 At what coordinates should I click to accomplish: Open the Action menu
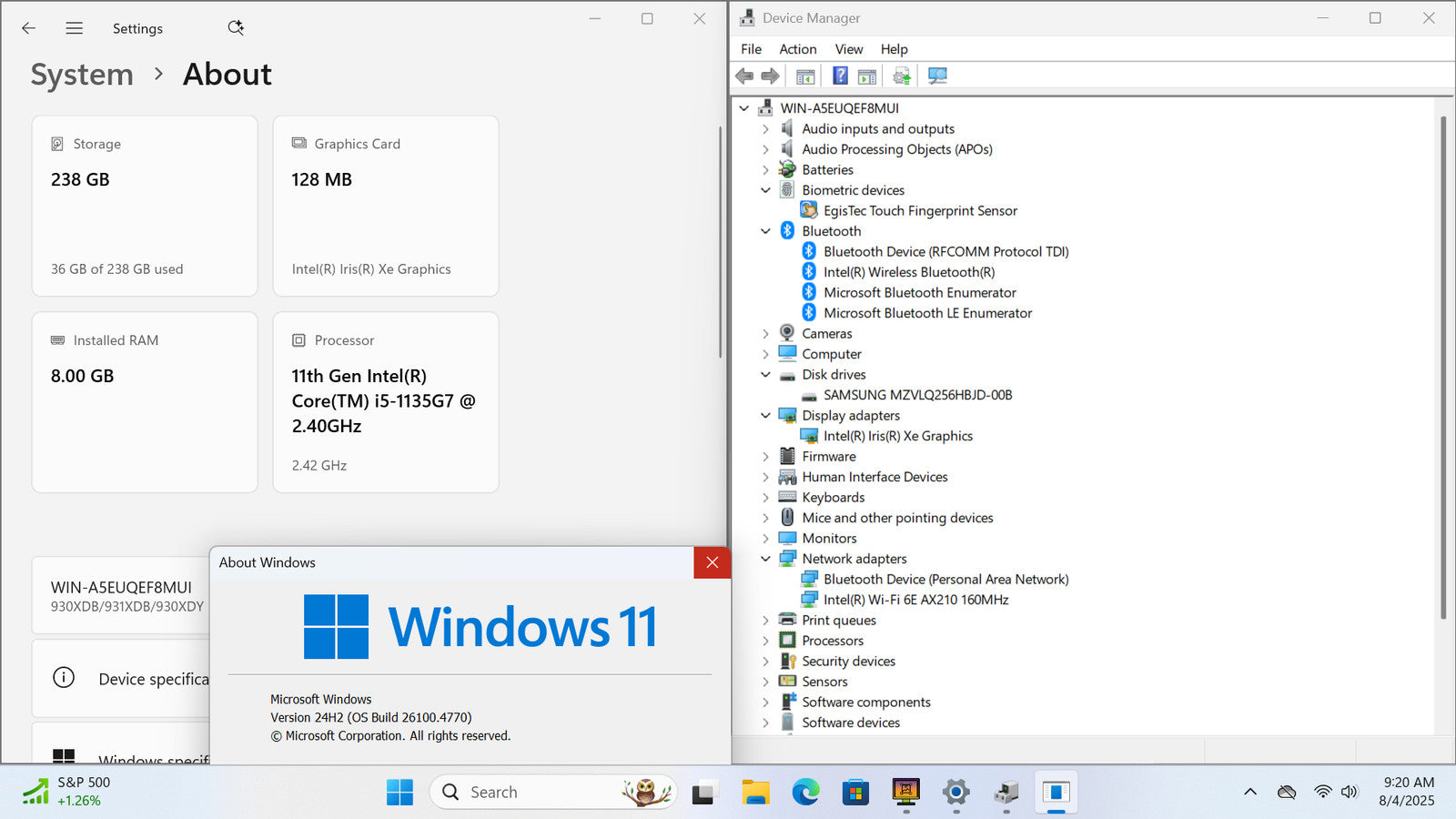click(x=797, y=49)
